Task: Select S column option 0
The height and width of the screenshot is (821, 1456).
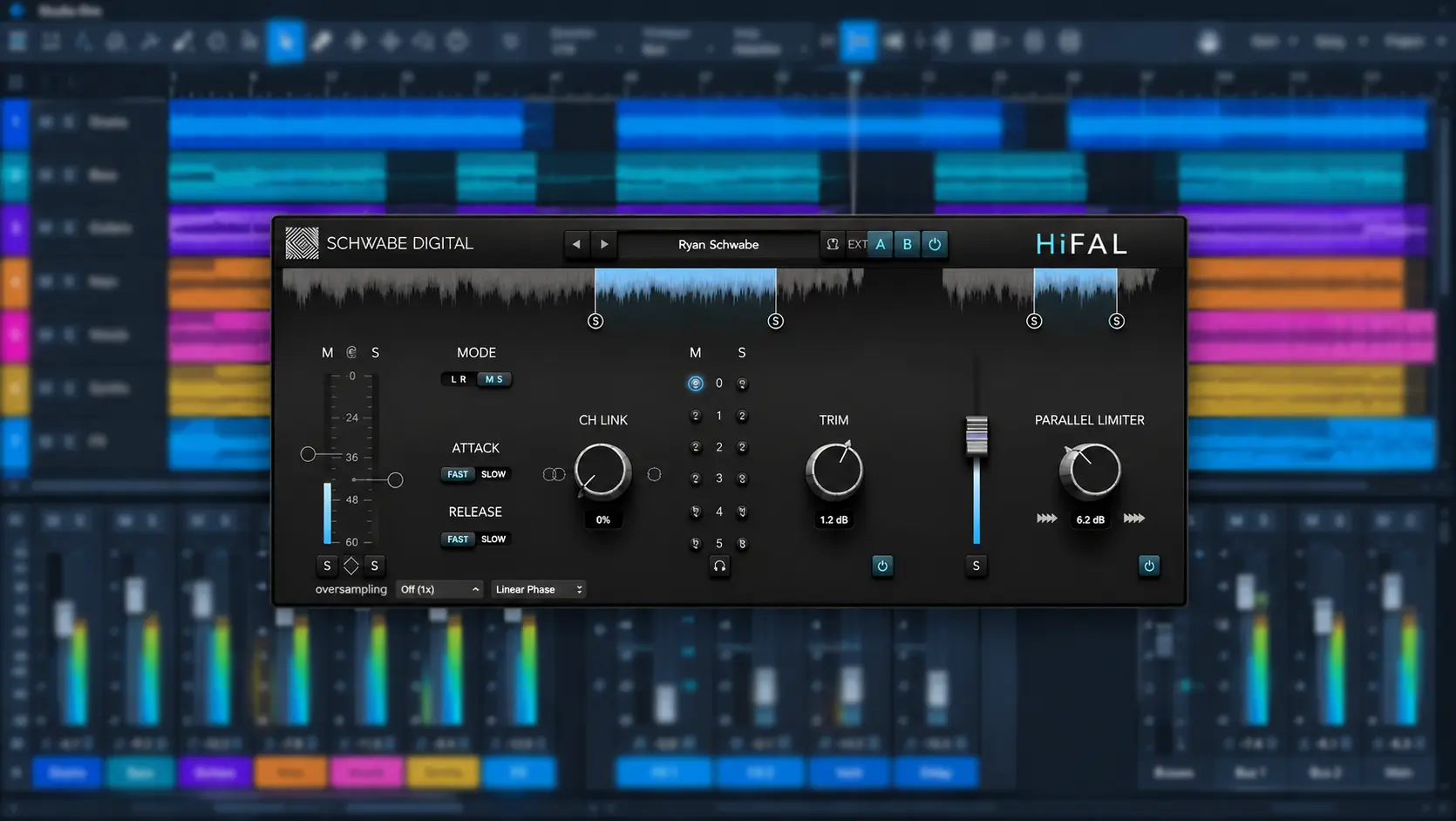Action: coord(742,383)
